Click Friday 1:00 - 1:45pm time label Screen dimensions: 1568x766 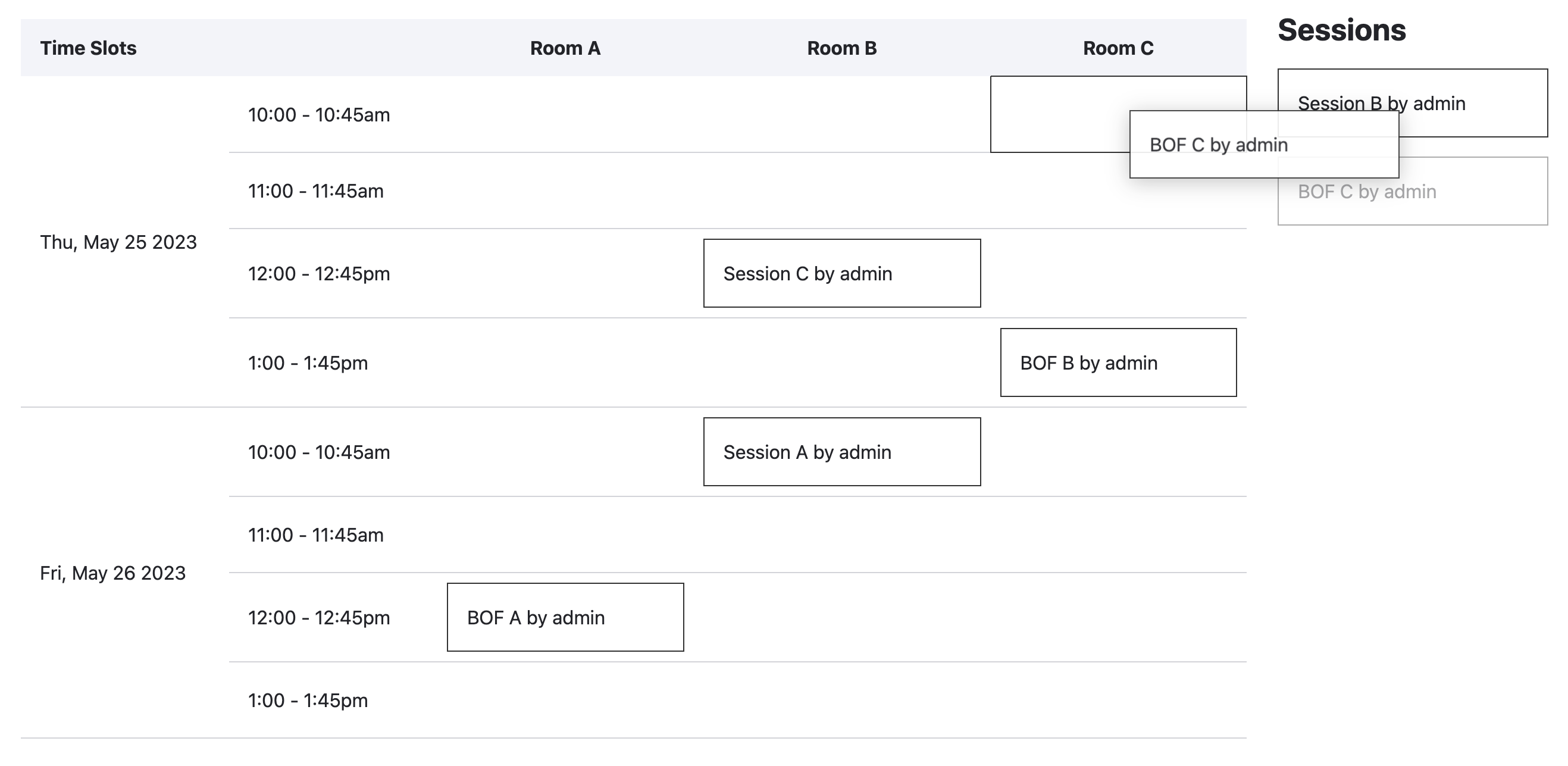pyautogui.click(x=308, y=701)
